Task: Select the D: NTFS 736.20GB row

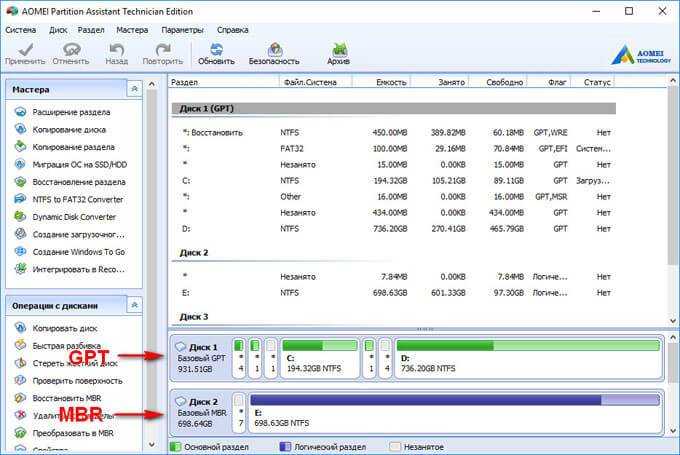Action: pyautogui.click(x=394, y=229)
